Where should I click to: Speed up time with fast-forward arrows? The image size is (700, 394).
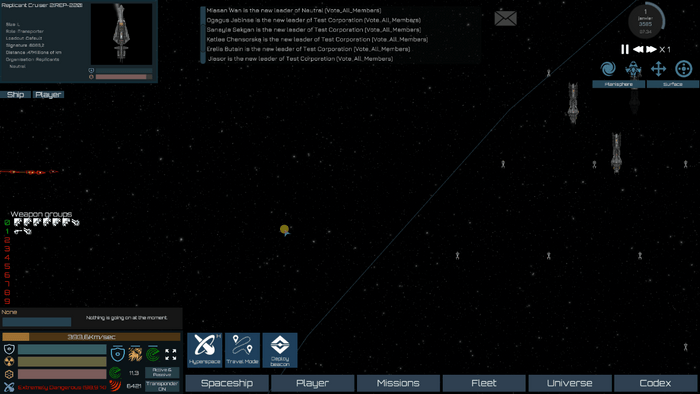click(651, 49)
